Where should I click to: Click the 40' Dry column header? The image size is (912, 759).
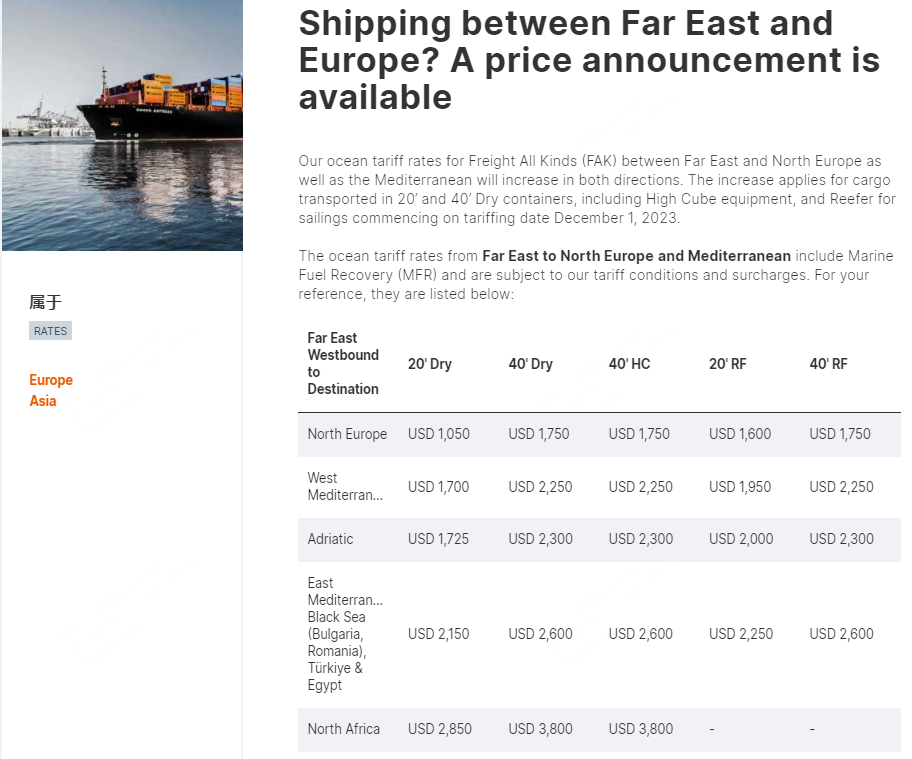pyautogui.click(x=530, y=364)
